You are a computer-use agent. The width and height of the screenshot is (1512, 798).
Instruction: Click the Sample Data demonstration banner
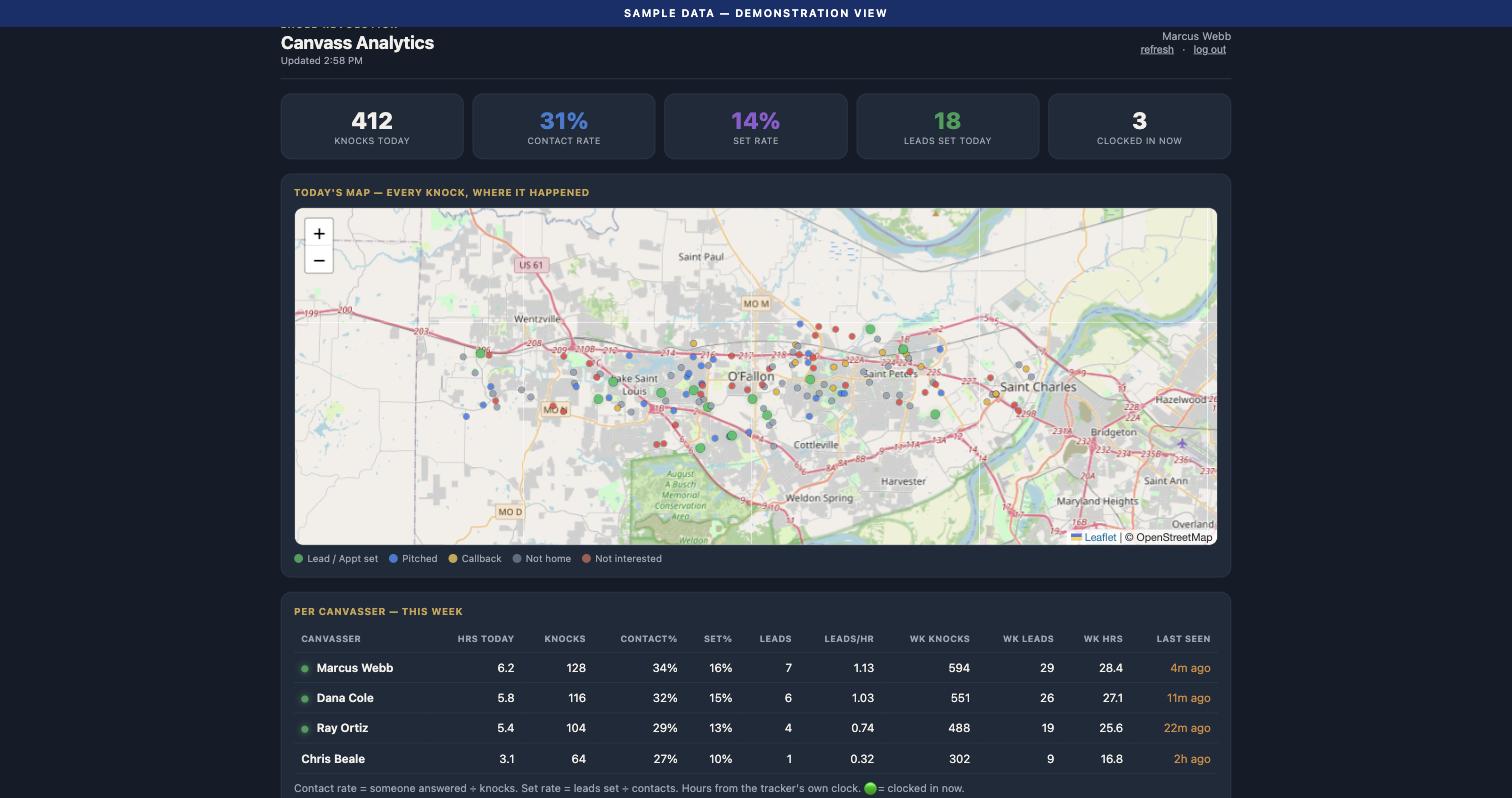pos(756,13)
